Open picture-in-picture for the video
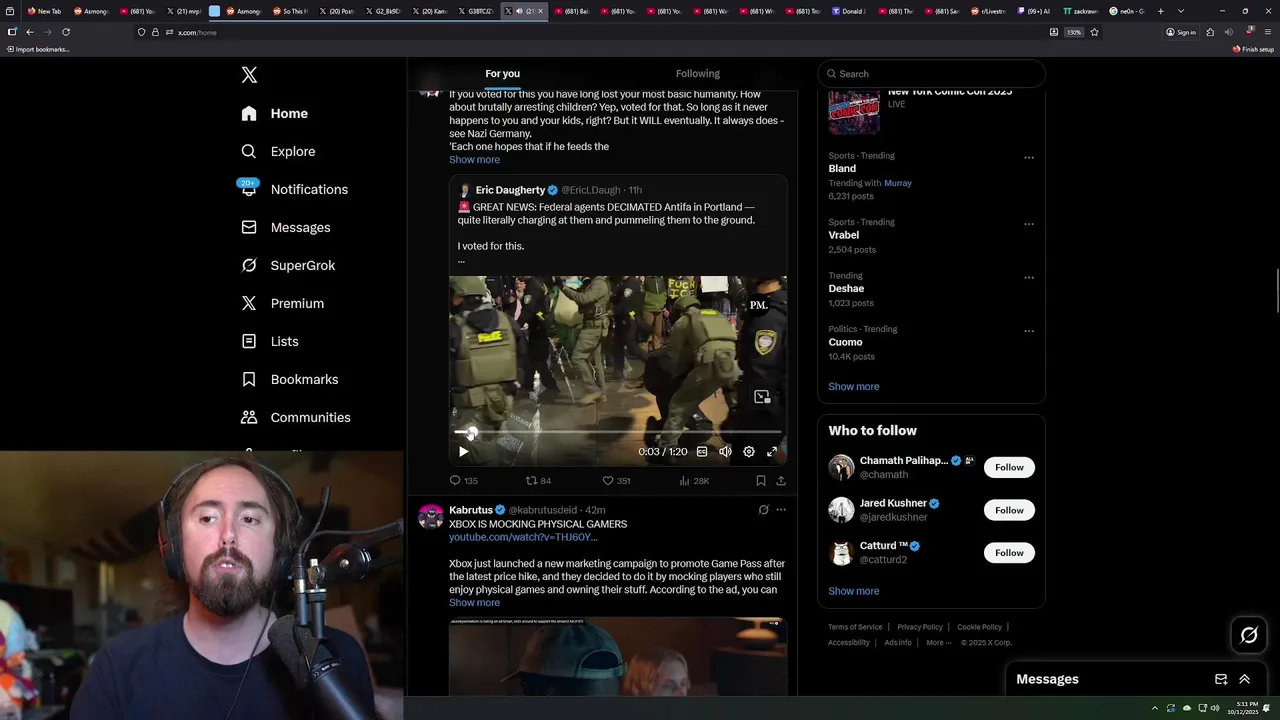The height and width of the screenshot is (720, 1280). click(762, 397)
